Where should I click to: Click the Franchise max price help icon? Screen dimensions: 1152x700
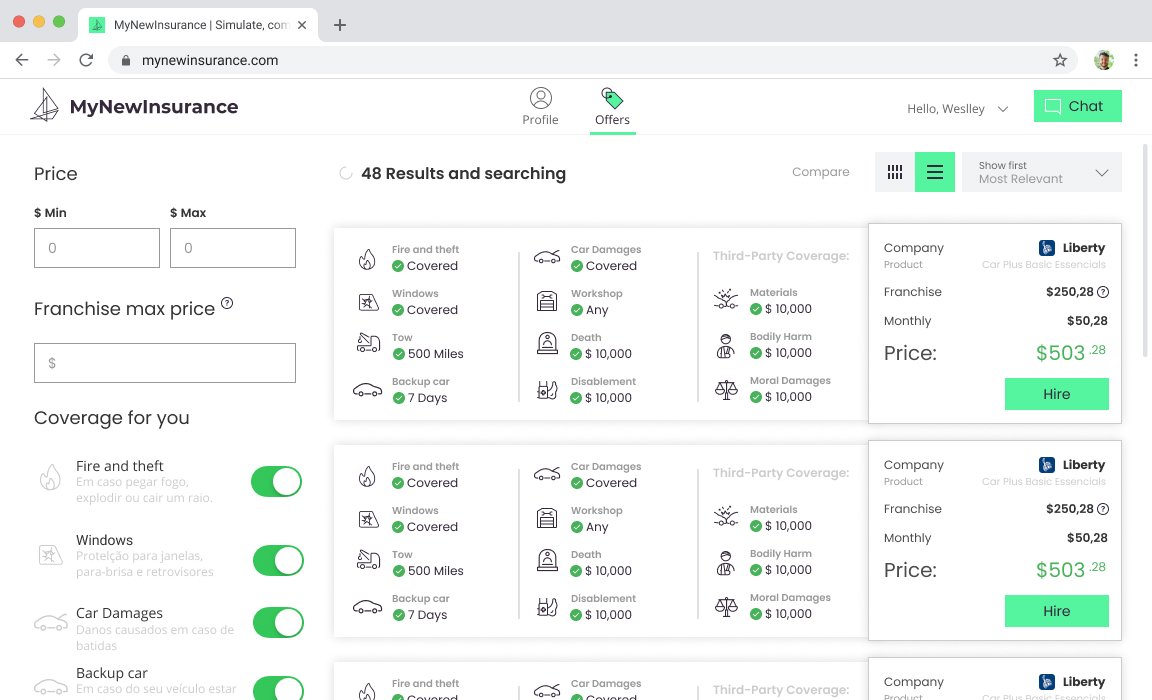click(227, 304)
